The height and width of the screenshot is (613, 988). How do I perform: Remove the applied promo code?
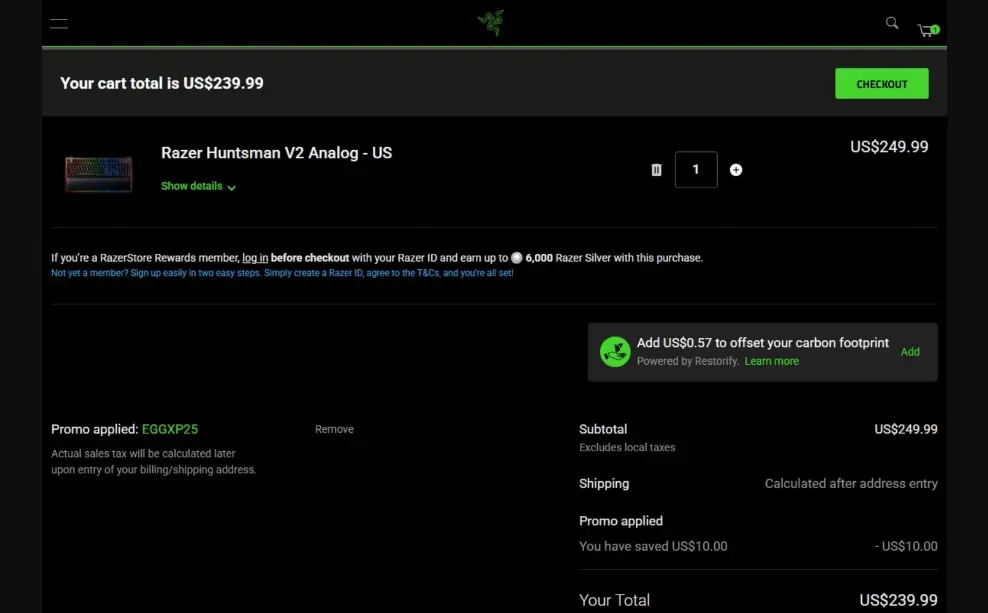pos(334,429)
